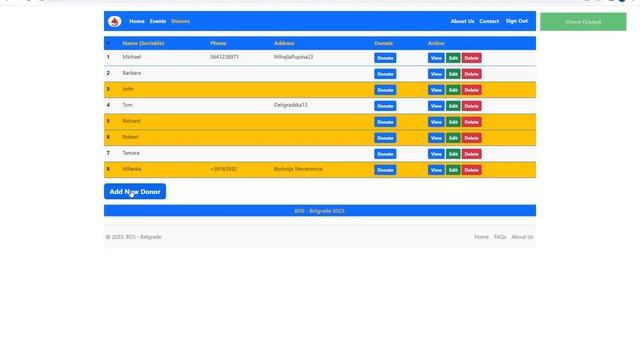The height and width of the screenshot is (360, 640).
Task: Edit Michael's donor record
Action: (453, 58)
